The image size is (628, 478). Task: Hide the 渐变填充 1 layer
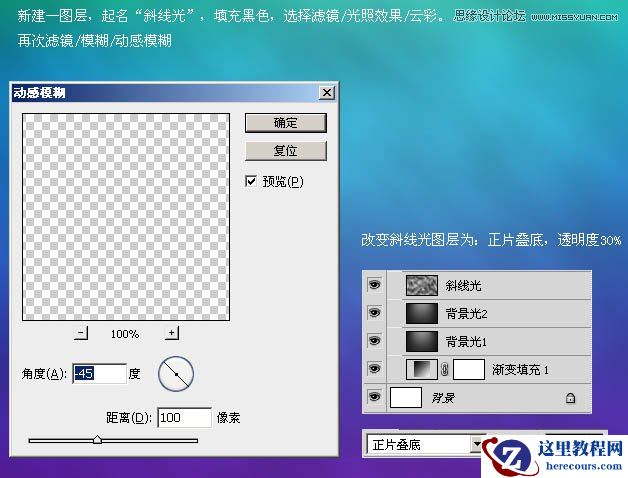pos(374,369)
